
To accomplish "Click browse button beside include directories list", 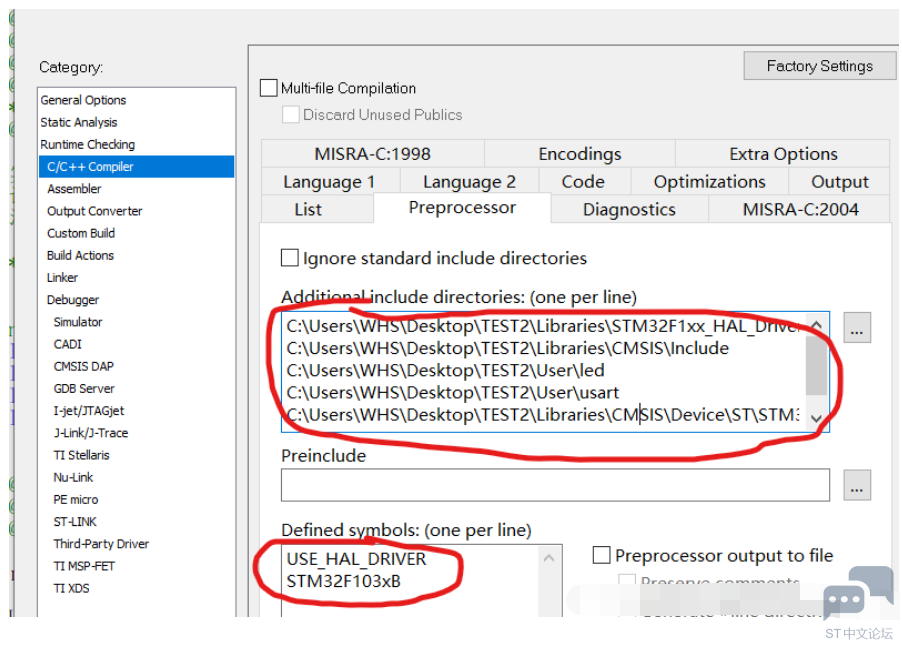I will 857,327.
